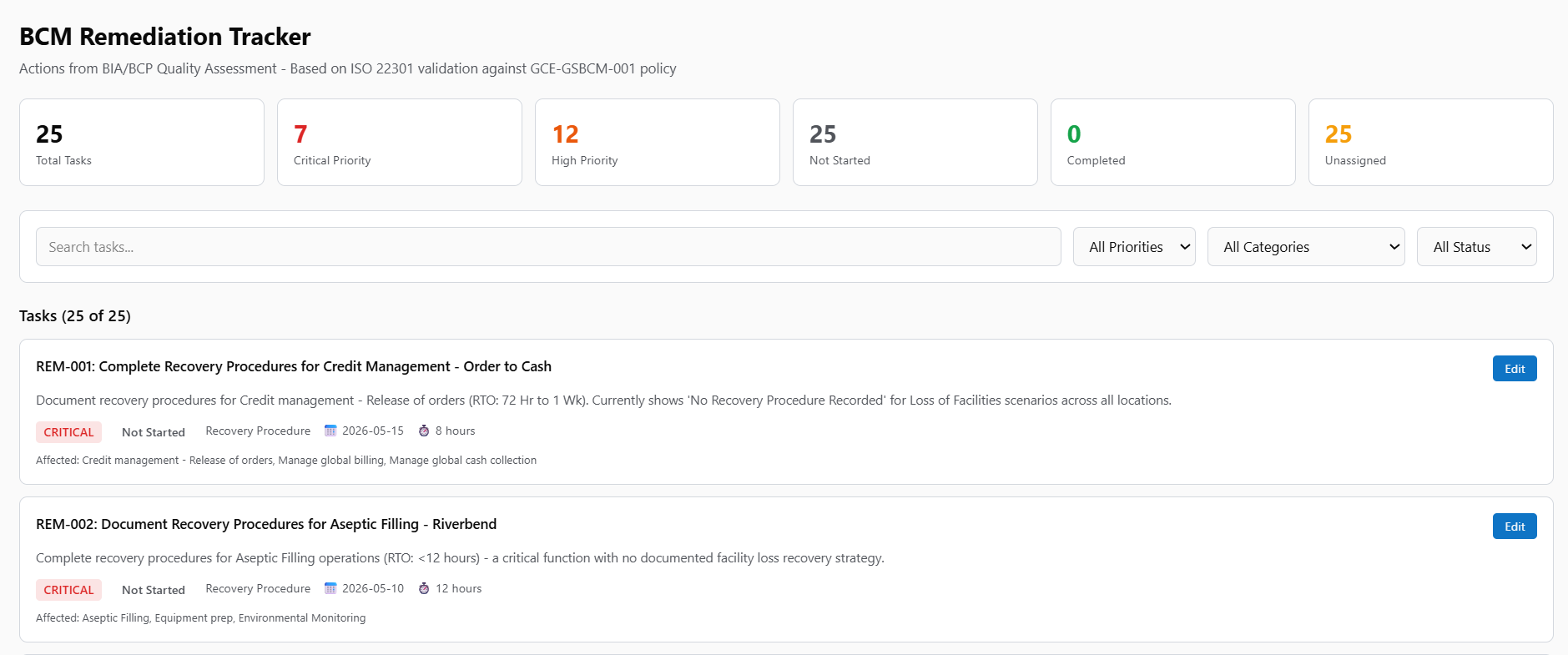The image size is (1568, 655).
Task: Click the CRITICAL badge on REM-001
Action: 68,432
